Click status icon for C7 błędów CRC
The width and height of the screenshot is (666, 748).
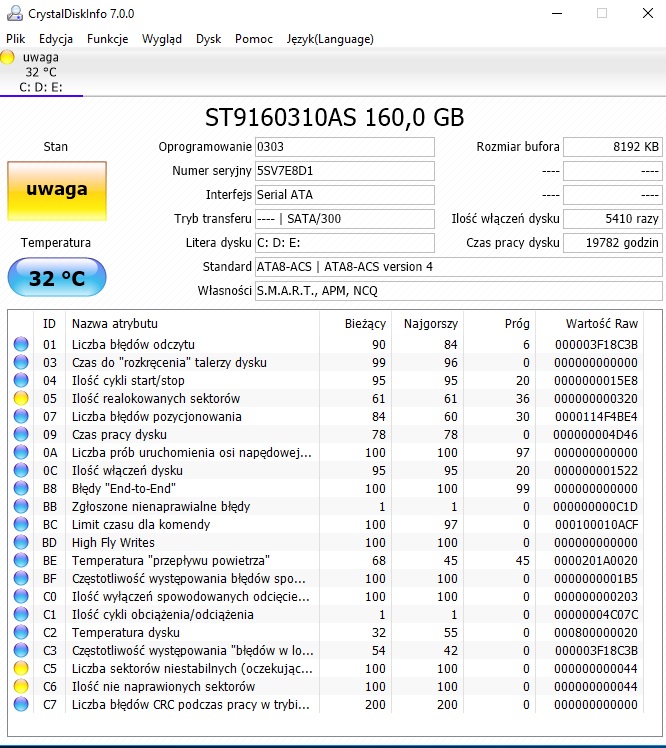(21, 704)
